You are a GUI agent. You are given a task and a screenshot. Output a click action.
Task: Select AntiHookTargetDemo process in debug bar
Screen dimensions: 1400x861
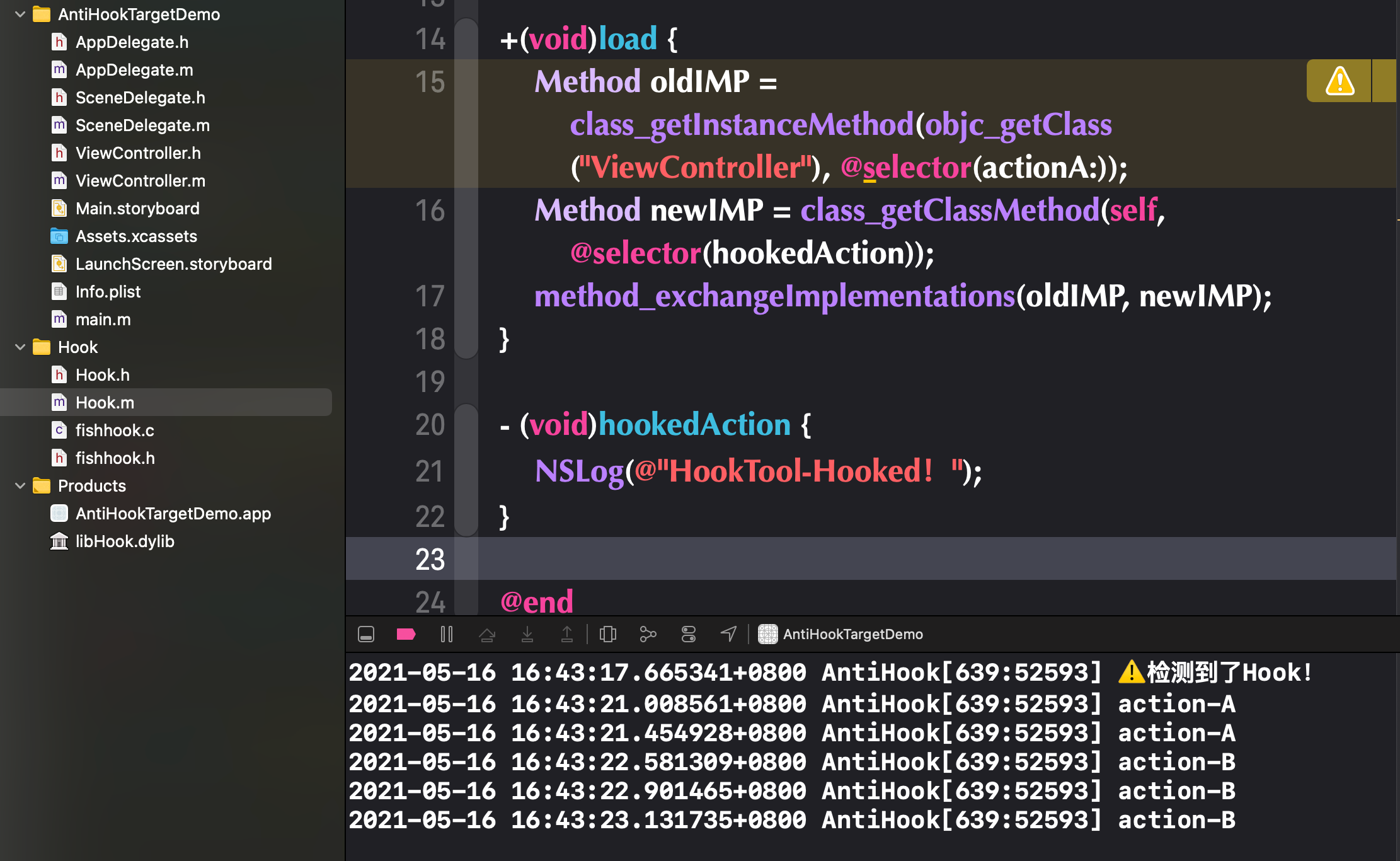coord(841,634)
